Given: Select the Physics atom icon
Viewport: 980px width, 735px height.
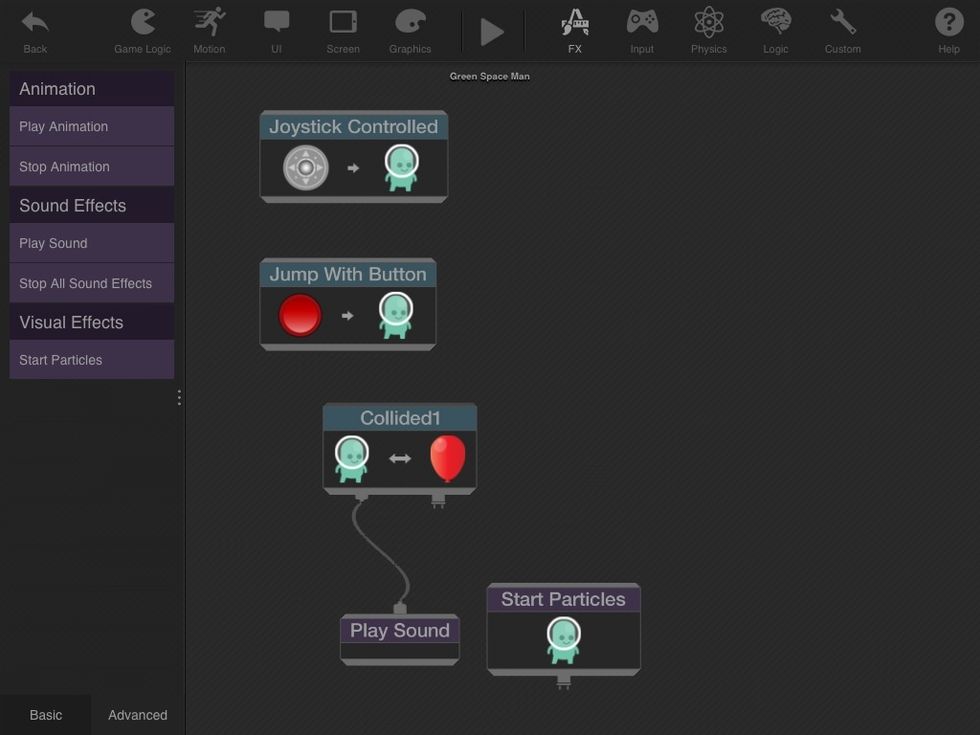Looking at the screenshot, I should 709,24.
